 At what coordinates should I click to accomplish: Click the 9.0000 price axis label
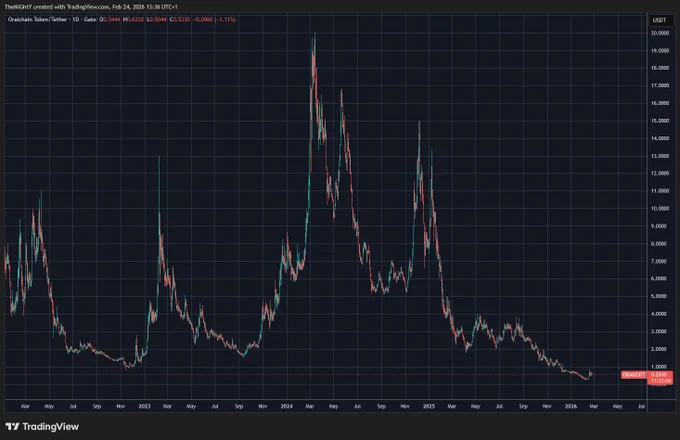[x=660, y=226]
